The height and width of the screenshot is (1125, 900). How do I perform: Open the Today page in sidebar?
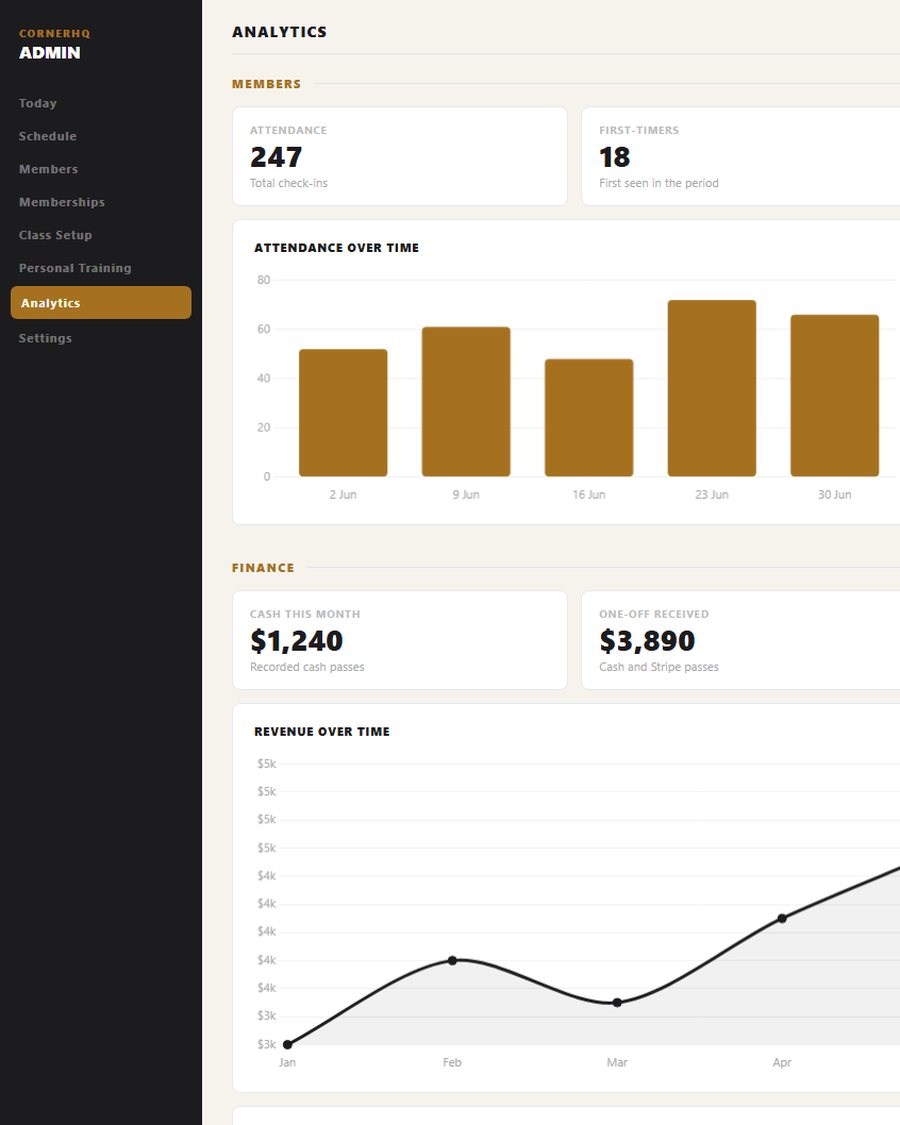coord(37,103)
